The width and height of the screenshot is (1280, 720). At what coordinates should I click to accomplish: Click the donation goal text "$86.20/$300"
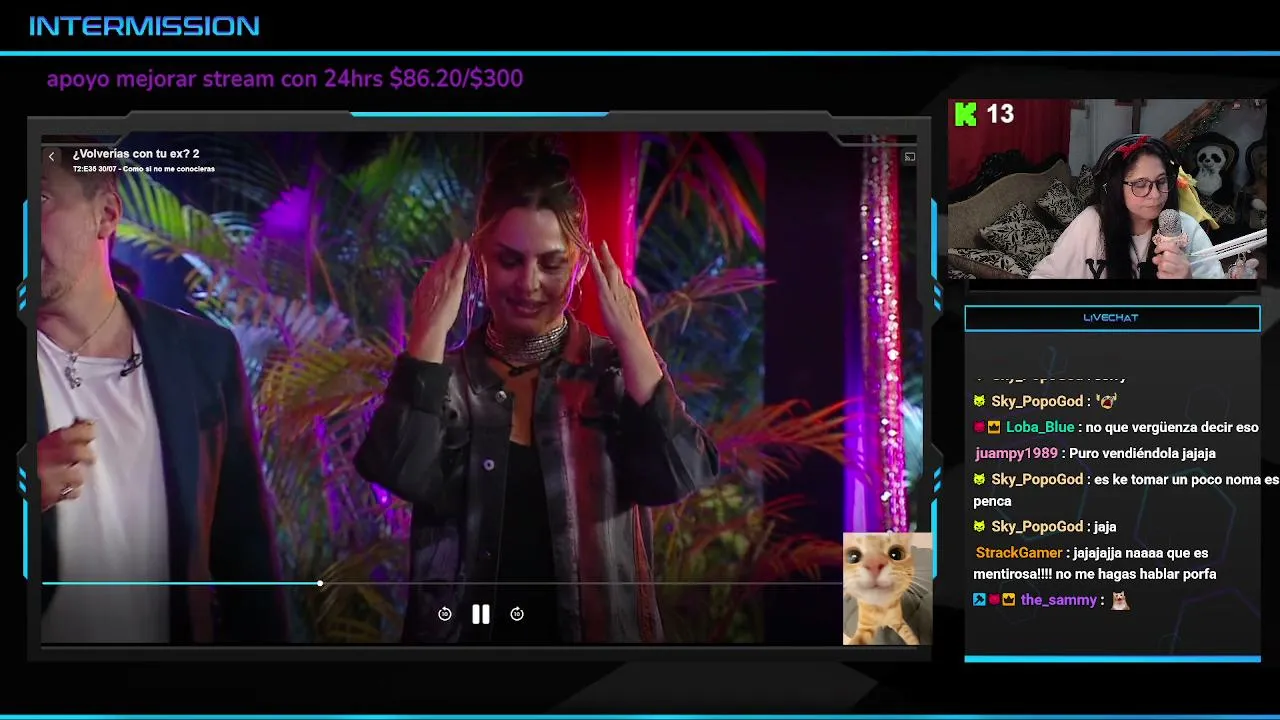(x=456, y=78)
